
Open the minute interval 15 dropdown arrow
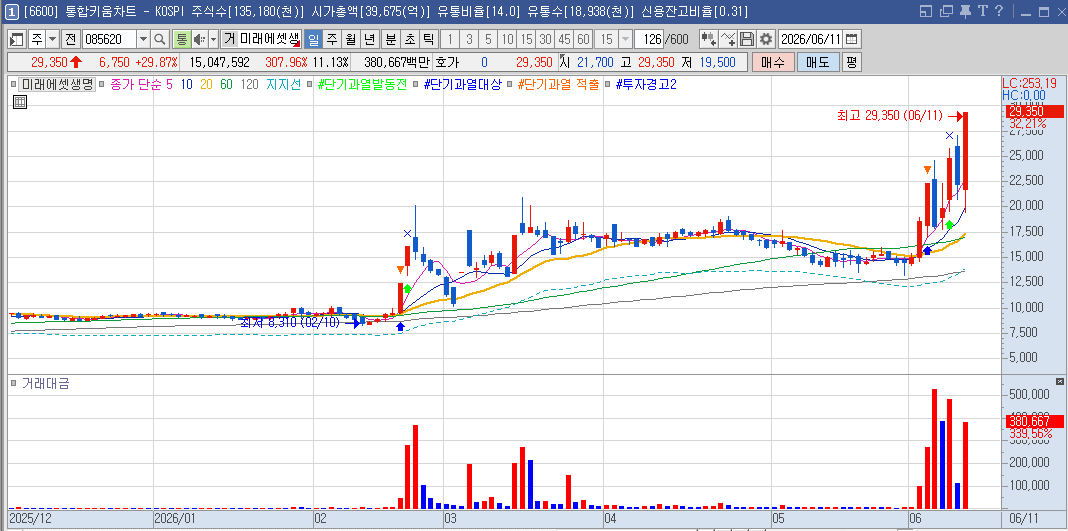(x=625, y=39)
